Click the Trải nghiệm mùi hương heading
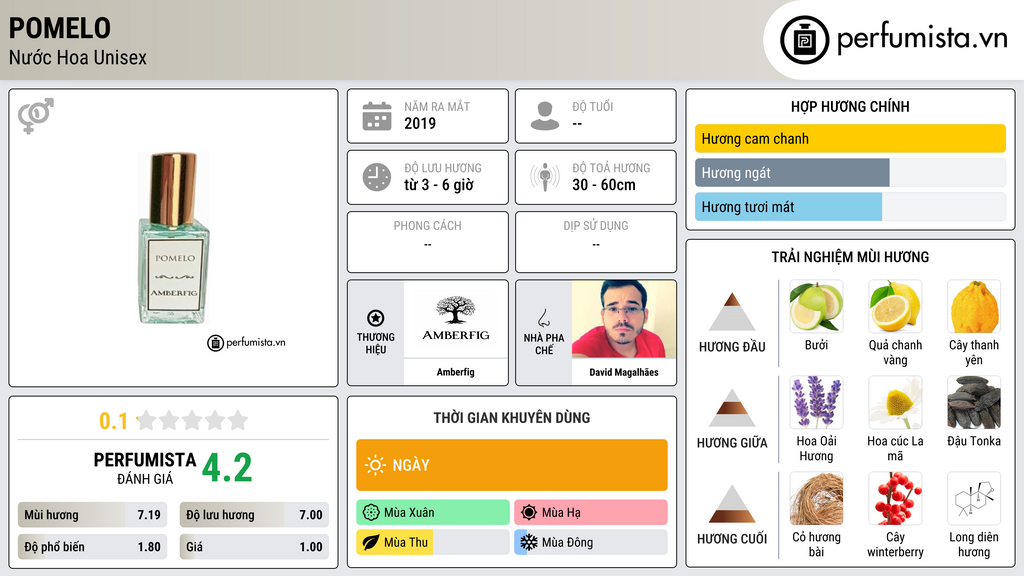Viewport: 1024px width, 576px height. (850, 257)
